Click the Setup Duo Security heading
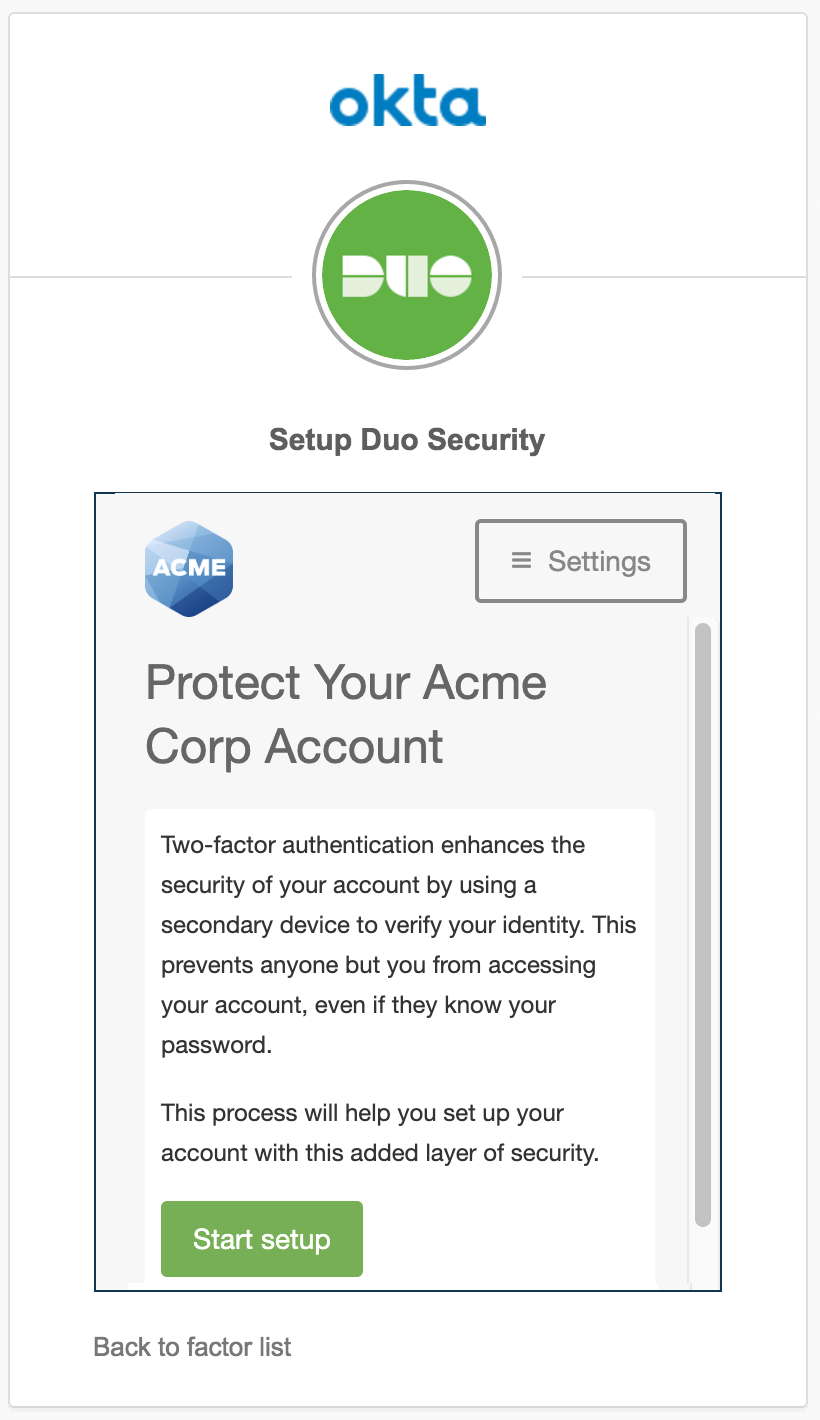The width and height of the screenshot is (820, 1420). tap(407, 439)
